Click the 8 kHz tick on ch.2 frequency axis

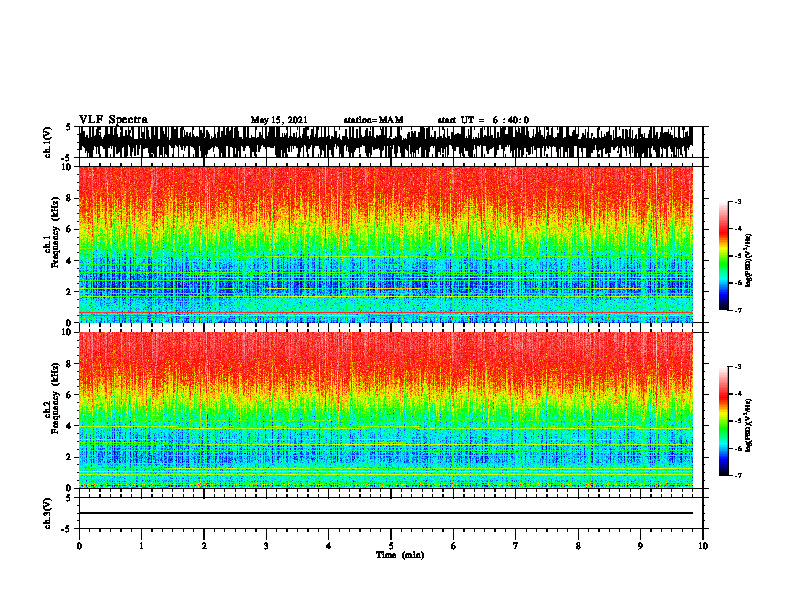pos(70,364)
